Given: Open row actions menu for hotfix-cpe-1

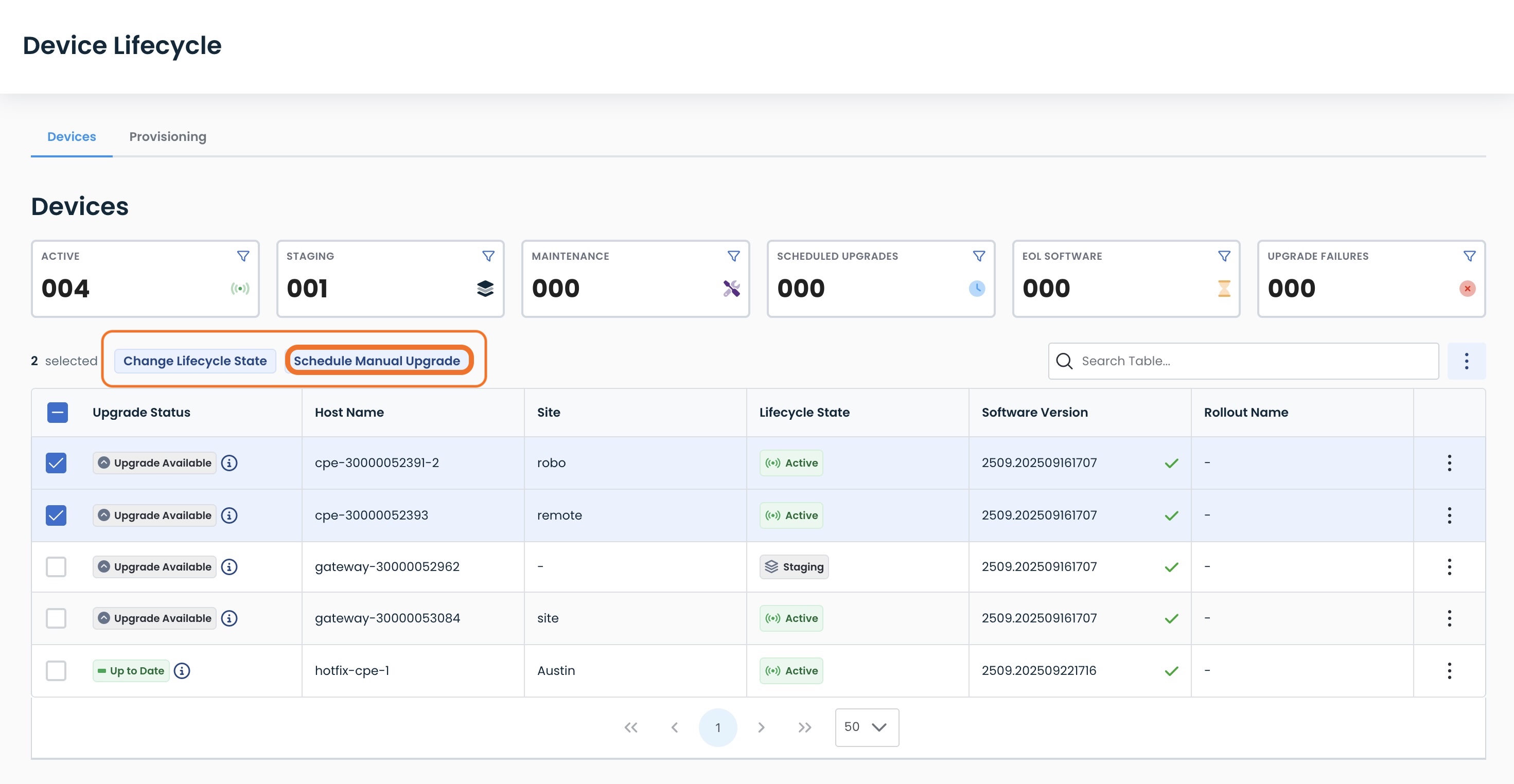Looking at the screenshot, I should (x=1449, y=671).
